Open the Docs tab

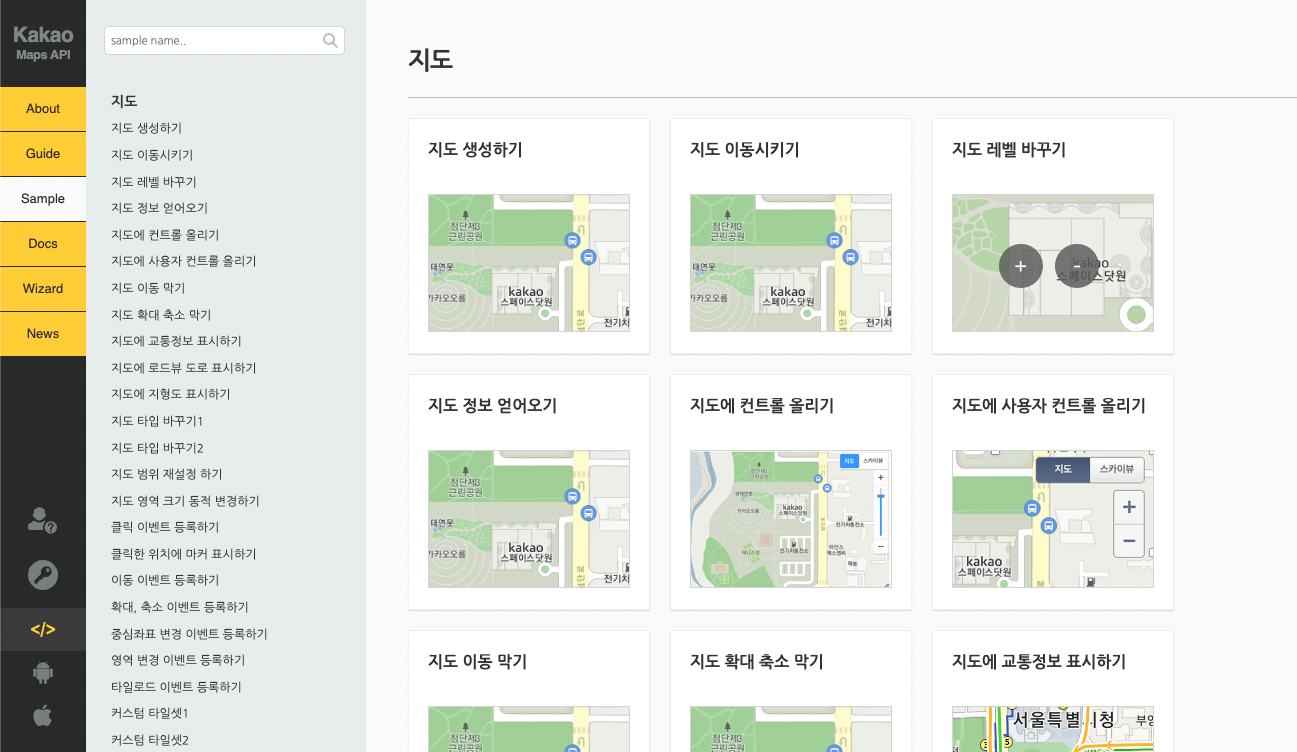[x=43, y=244]
